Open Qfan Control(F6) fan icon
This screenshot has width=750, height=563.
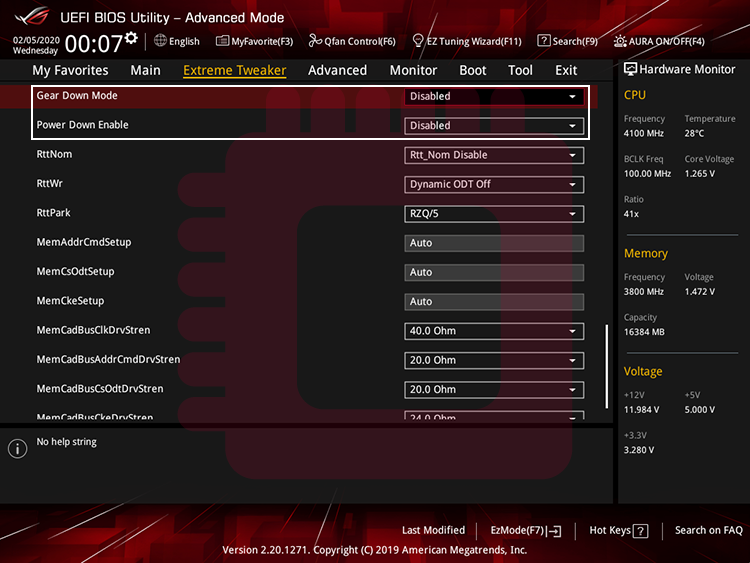[x=315, y=41]
